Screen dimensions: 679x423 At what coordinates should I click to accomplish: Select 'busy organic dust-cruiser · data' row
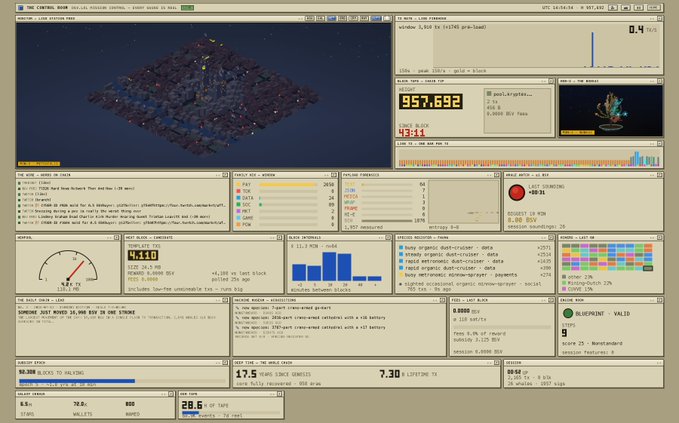click(x=475, y=248)
